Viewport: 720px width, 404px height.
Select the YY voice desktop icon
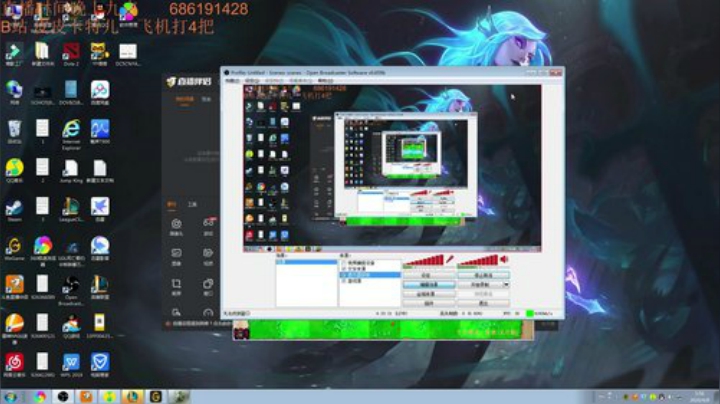pos(100,54)
